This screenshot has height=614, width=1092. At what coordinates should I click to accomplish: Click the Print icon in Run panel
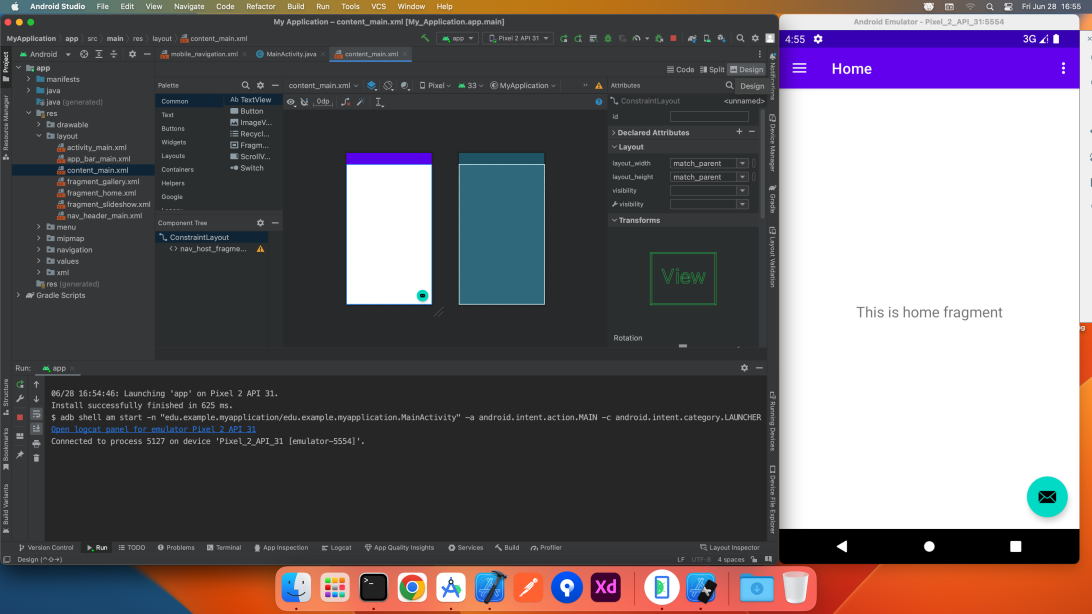(x=36, y=443)
